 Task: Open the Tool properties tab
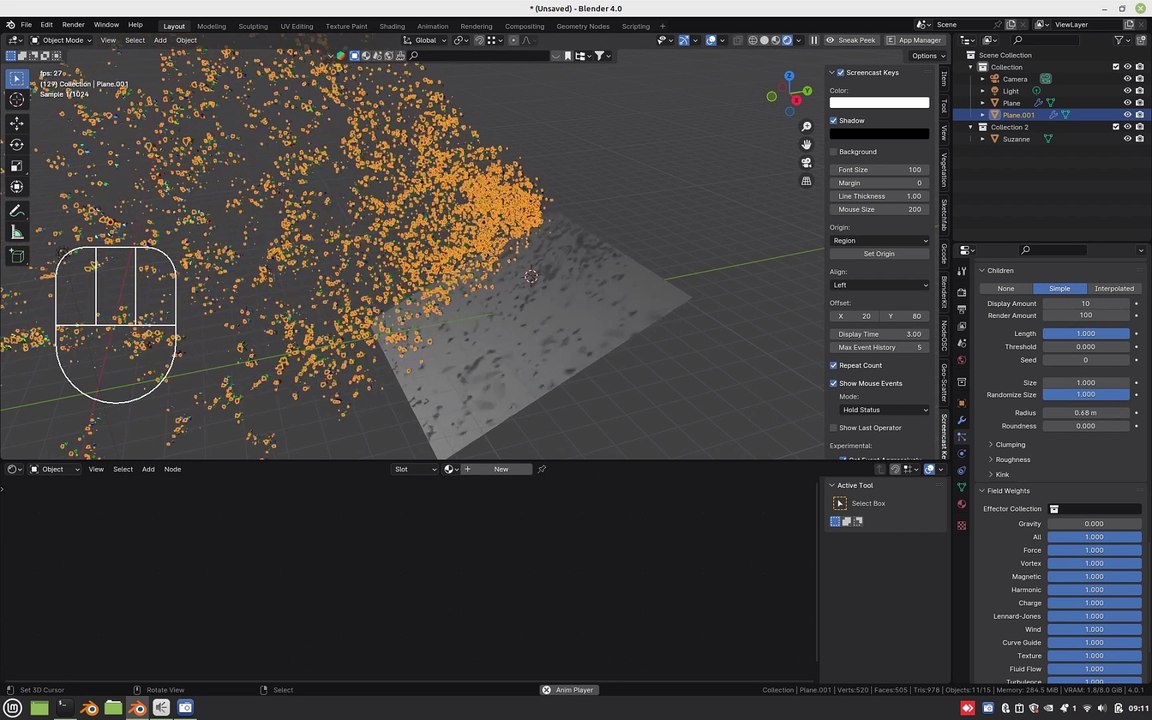[962, 272]
